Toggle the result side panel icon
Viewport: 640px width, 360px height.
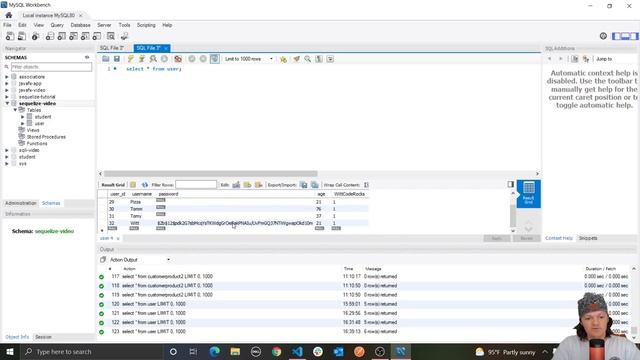coord(511,184)
